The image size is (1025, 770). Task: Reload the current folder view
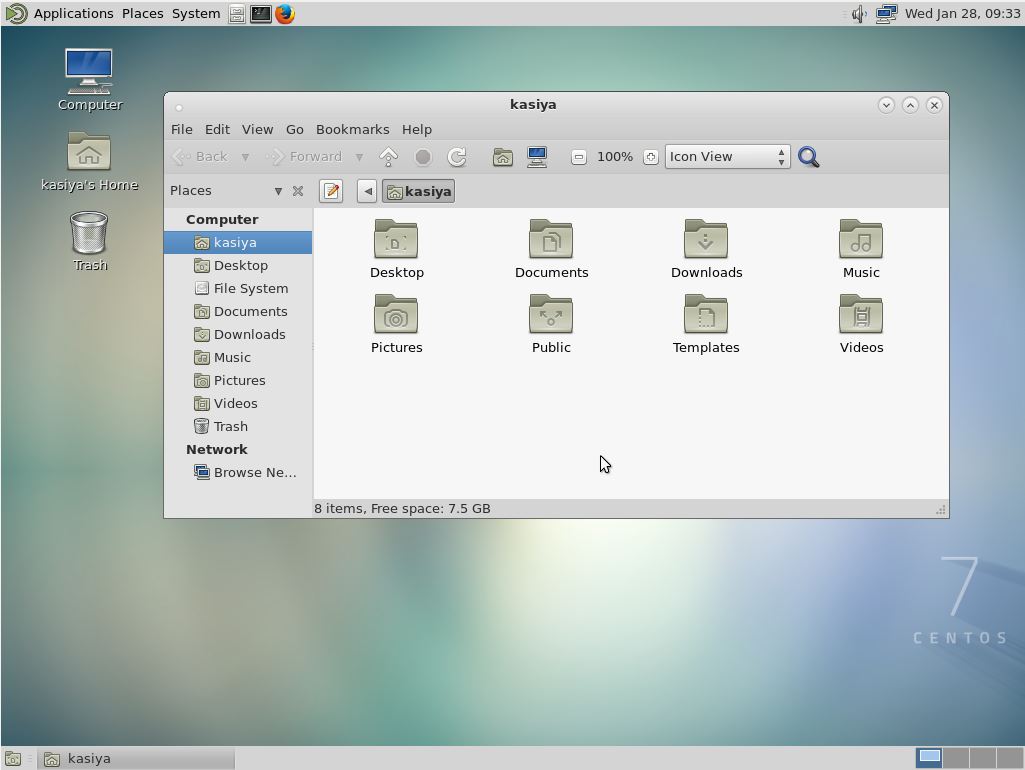pos(458,156)
